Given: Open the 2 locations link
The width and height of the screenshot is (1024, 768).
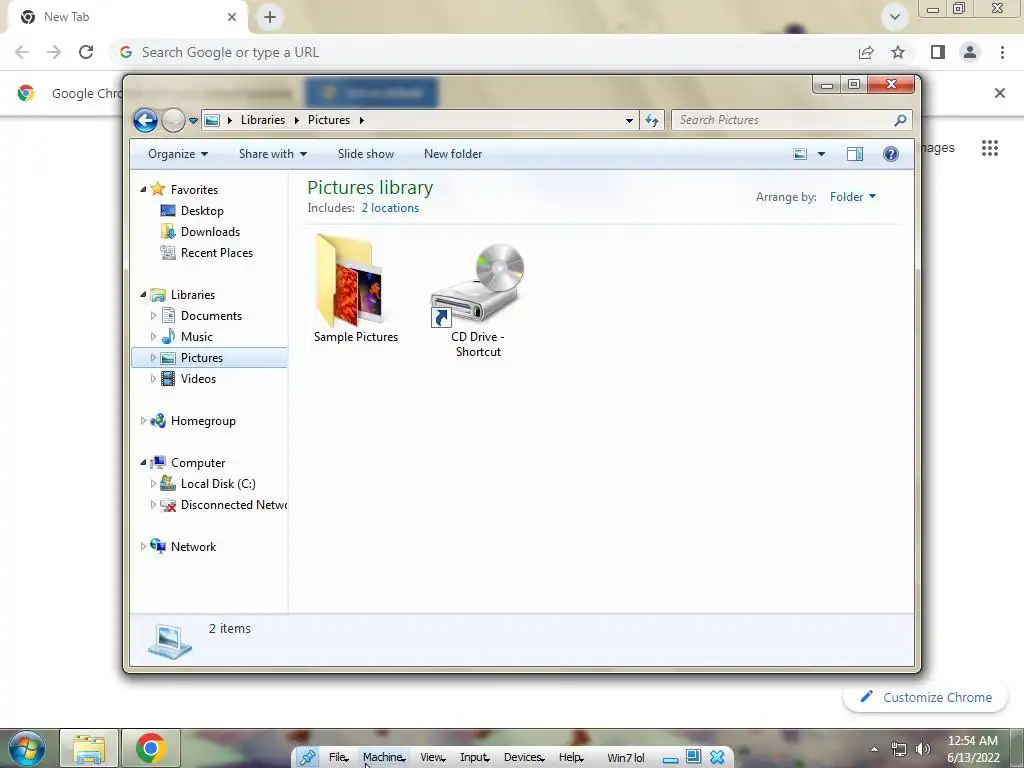Looking at the screenshot, I should [x=391, y=208].
